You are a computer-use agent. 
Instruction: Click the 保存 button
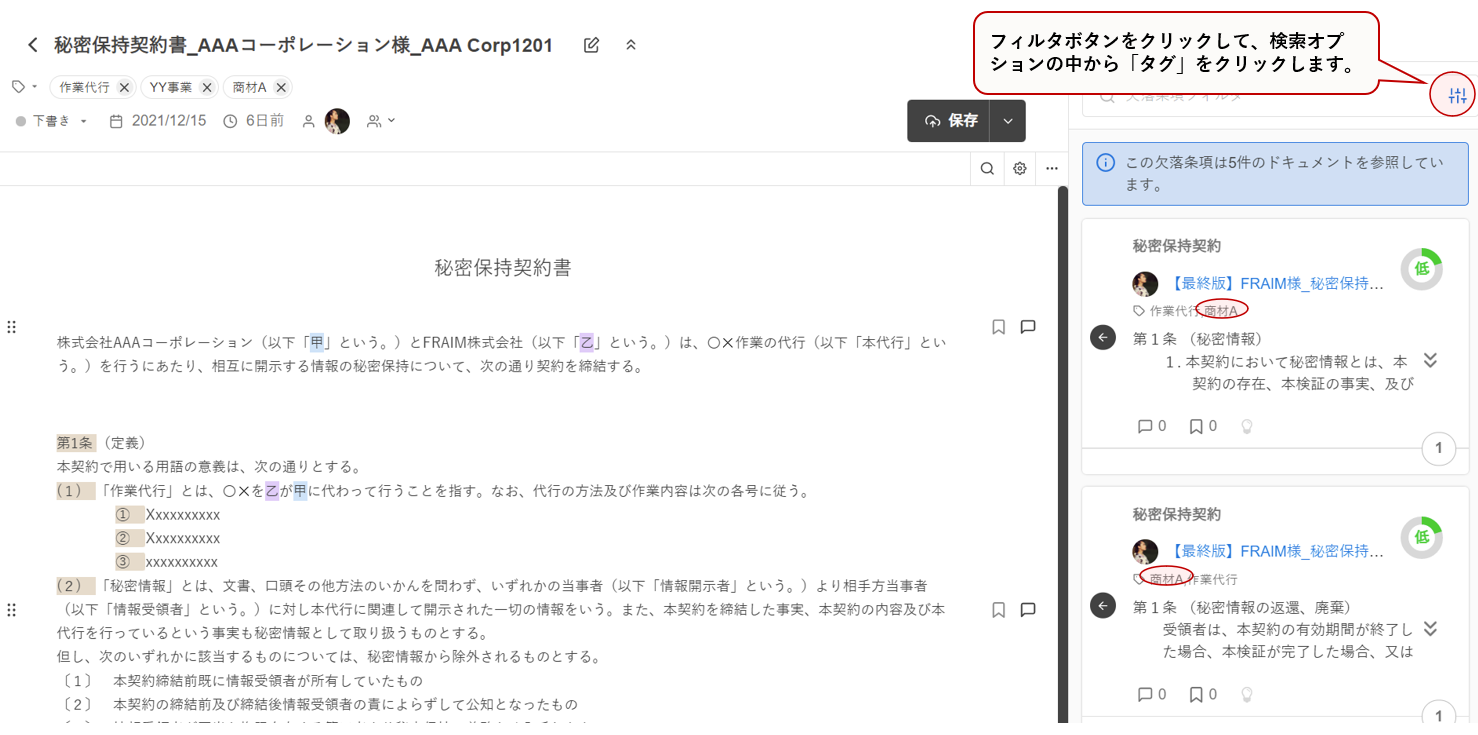[x=949, y=121]
